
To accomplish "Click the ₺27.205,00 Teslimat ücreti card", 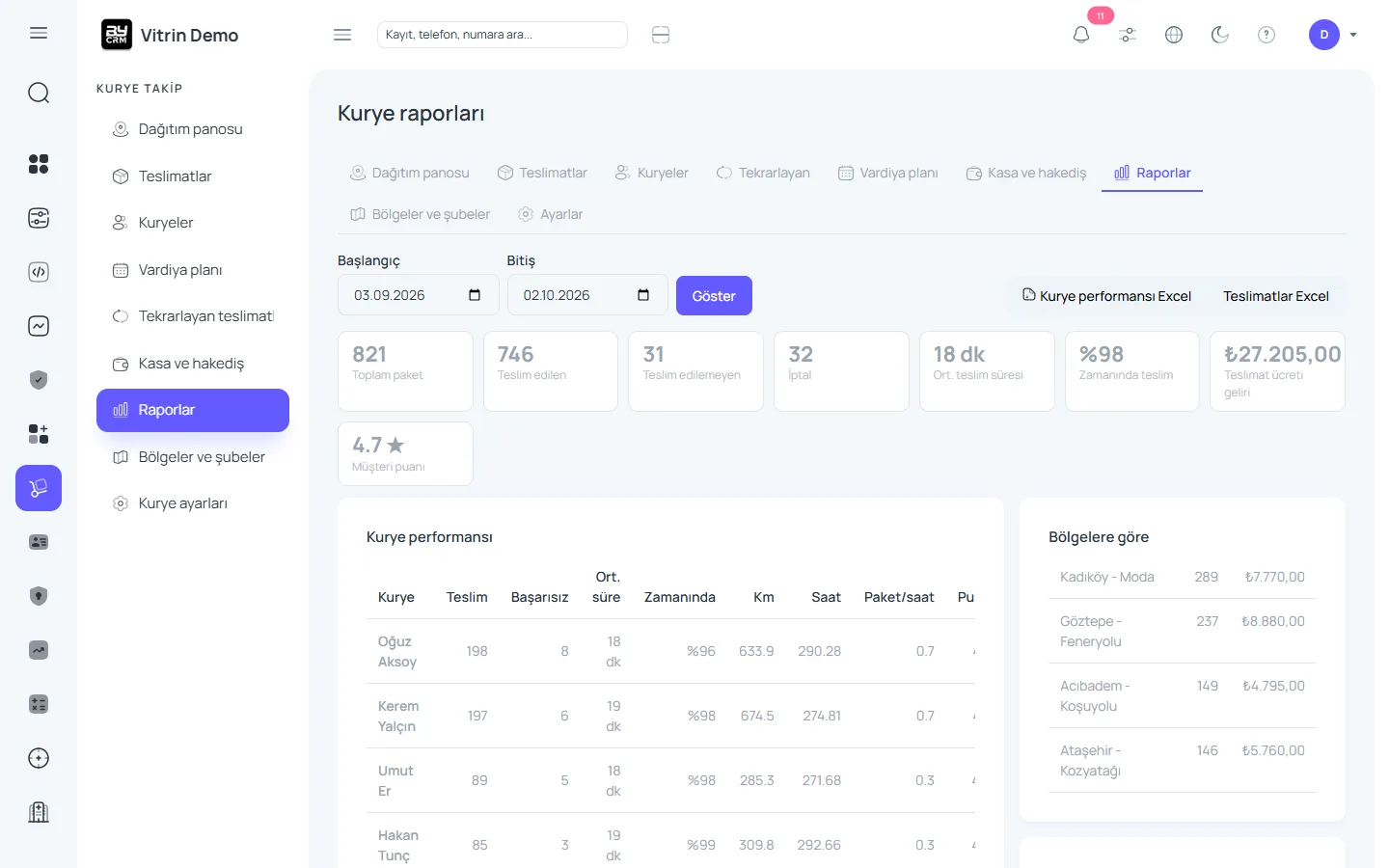I will click(x=1277, y=371).
